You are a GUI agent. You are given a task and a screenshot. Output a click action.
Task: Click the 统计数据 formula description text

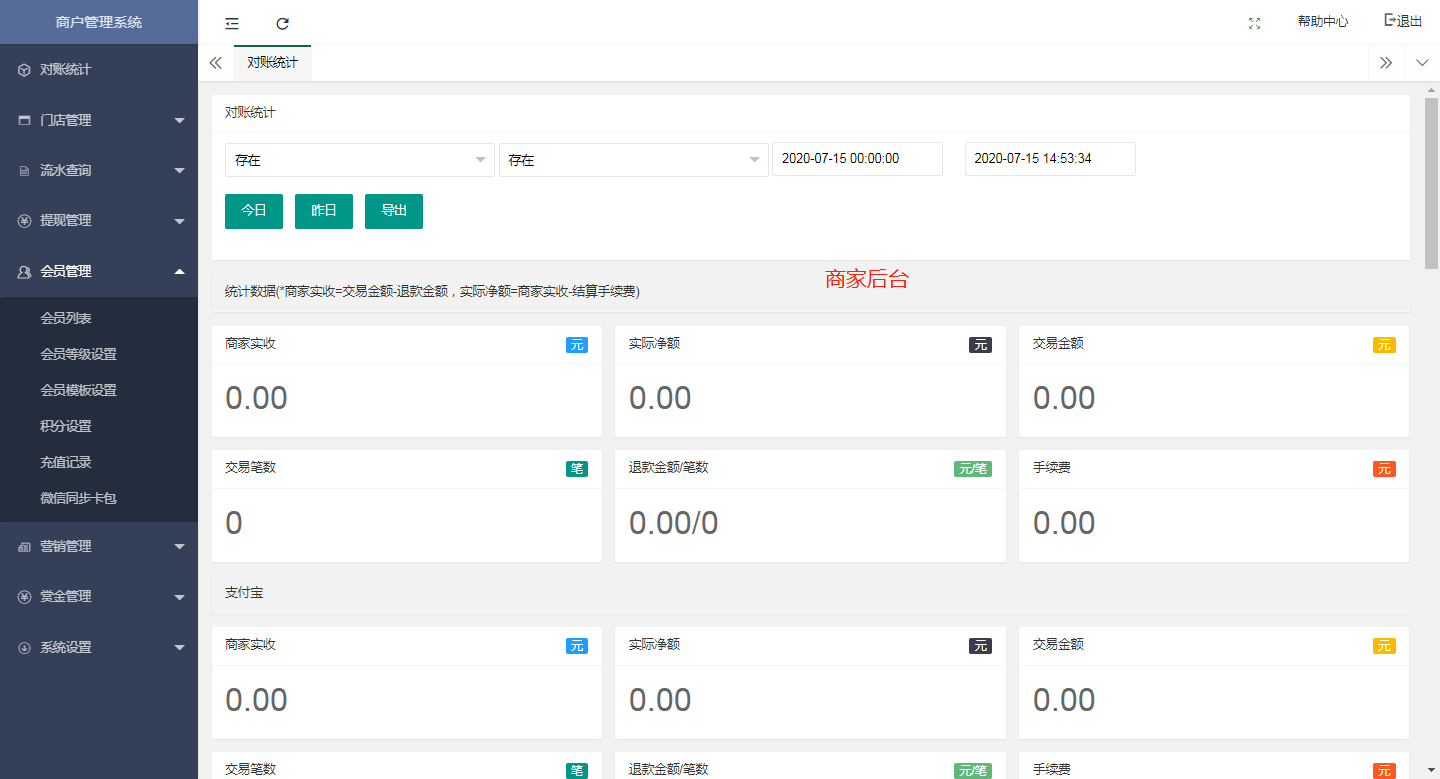(x=432, y=292)
